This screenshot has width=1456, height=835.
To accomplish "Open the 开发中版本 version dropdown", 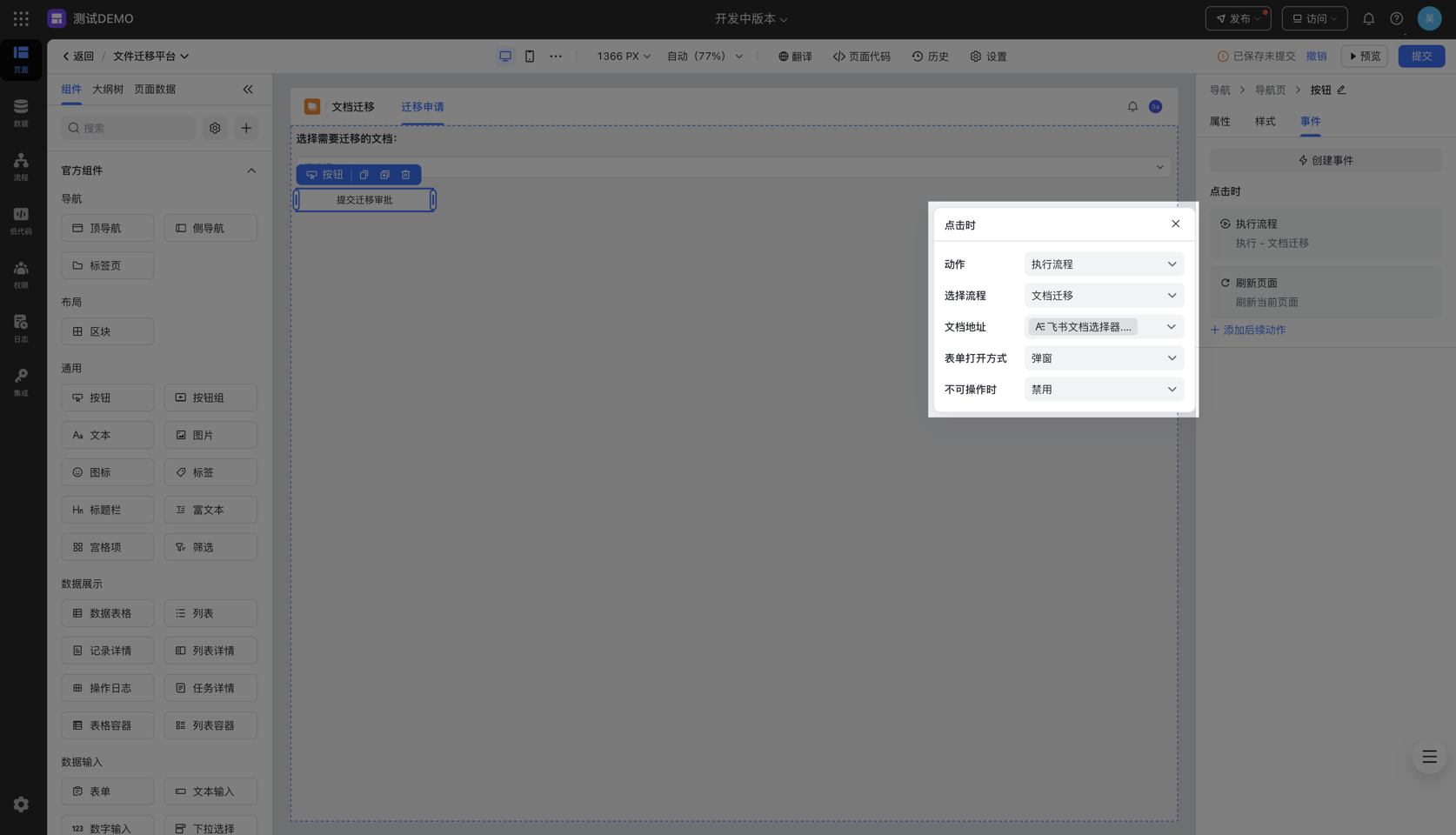I will [x=751, y=18].
